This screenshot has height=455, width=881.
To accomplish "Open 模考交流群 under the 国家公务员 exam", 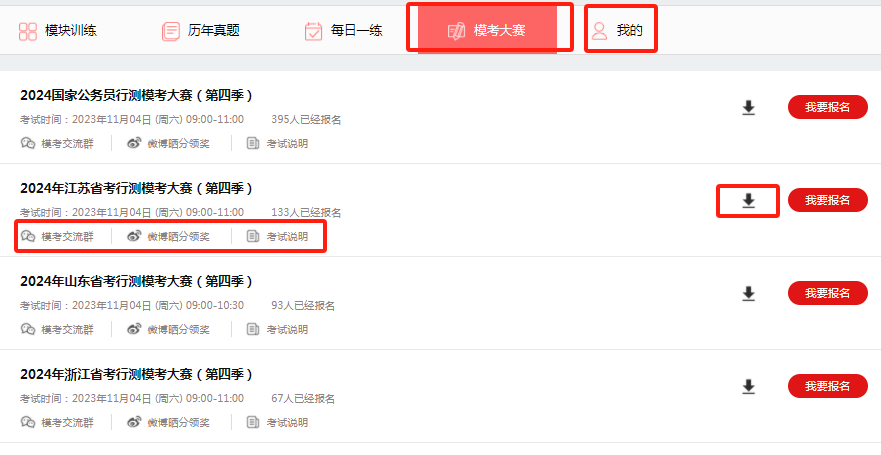I will (57, 144).
